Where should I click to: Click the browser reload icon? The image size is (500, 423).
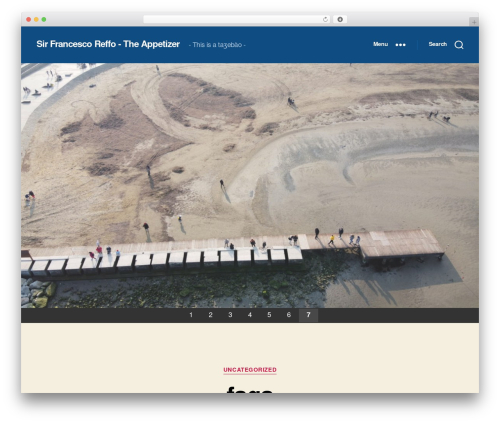click(325, 19)
